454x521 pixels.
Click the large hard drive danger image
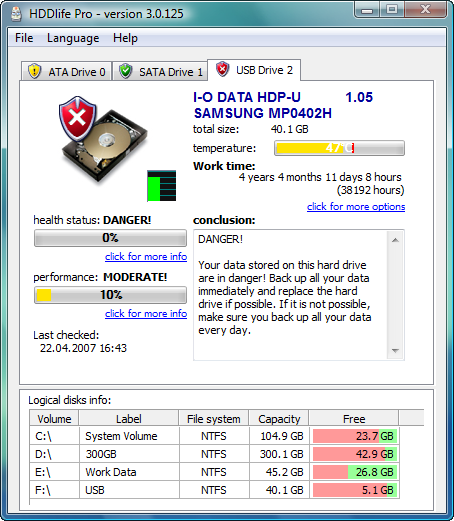(103, 139)
